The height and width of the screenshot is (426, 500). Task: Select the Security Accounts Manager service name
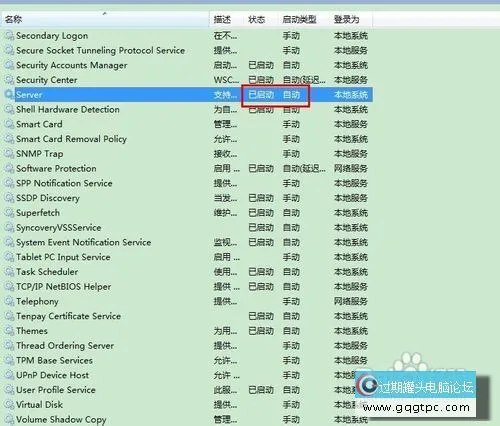(x=72, y=65)
